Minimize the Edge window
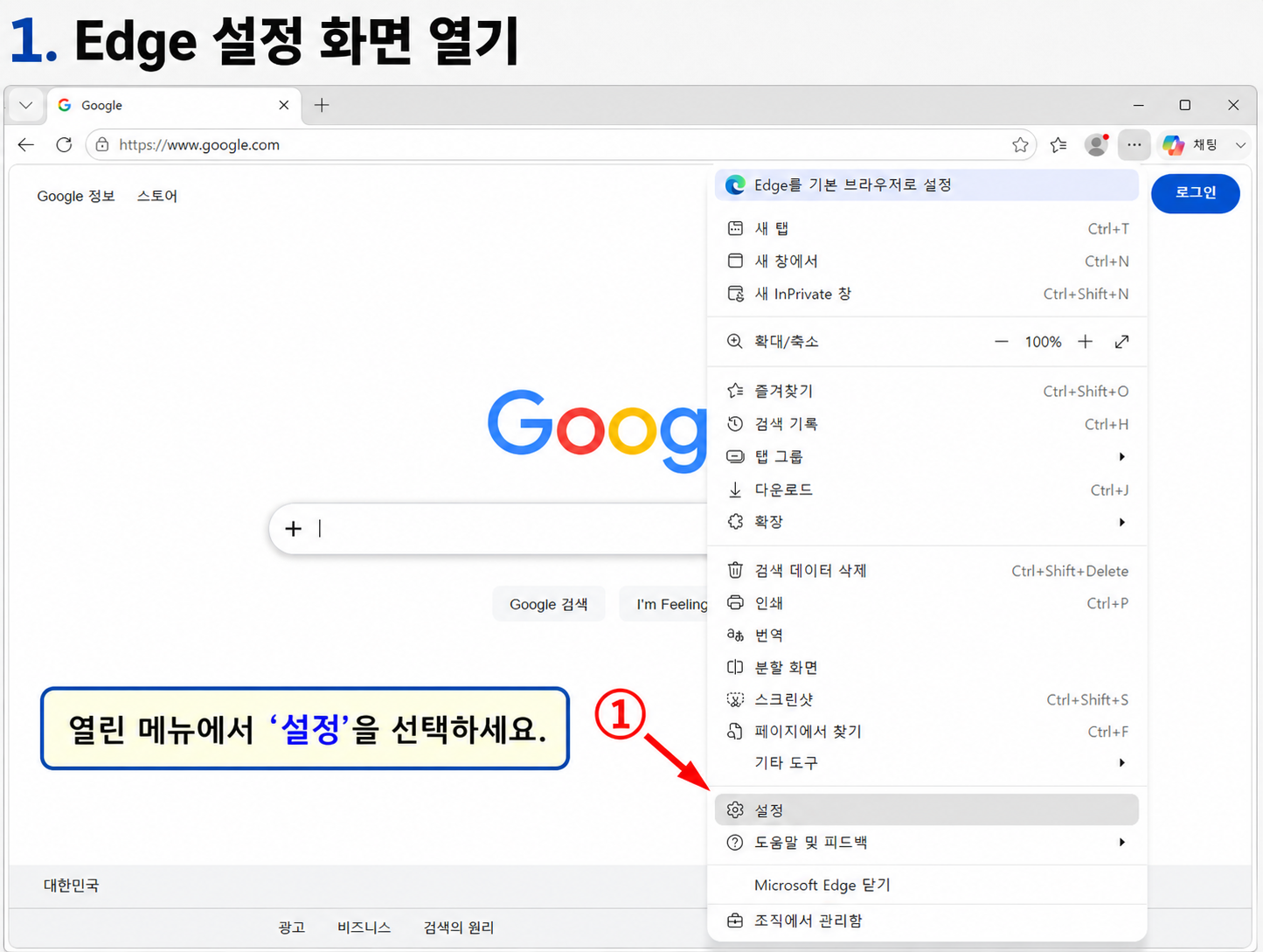Viewport: 1263px width, 952px height. tap(1138, 105)
